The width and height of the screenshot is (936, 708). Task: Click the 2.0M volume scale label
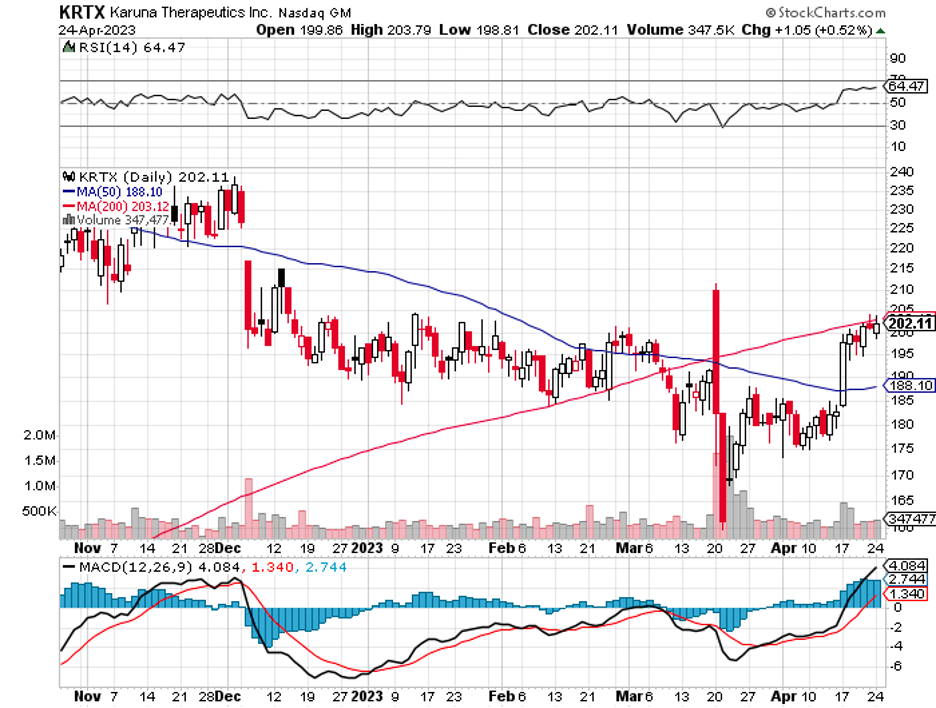point(40,435)
